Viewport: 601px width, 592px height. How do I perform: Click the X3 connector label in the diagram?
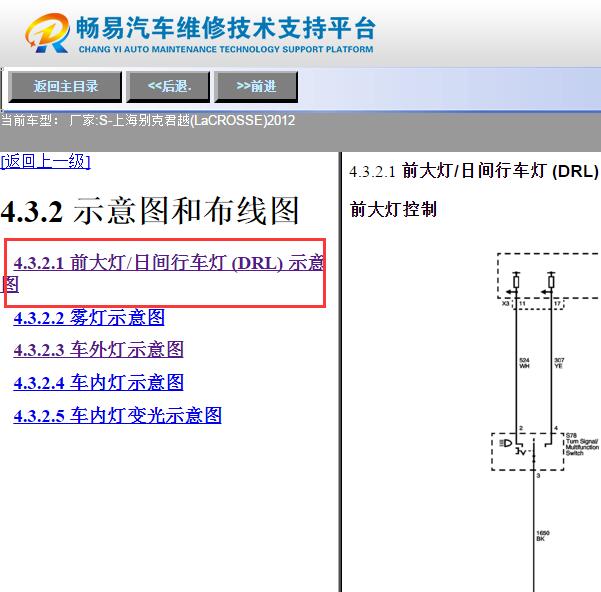(506, 303)
